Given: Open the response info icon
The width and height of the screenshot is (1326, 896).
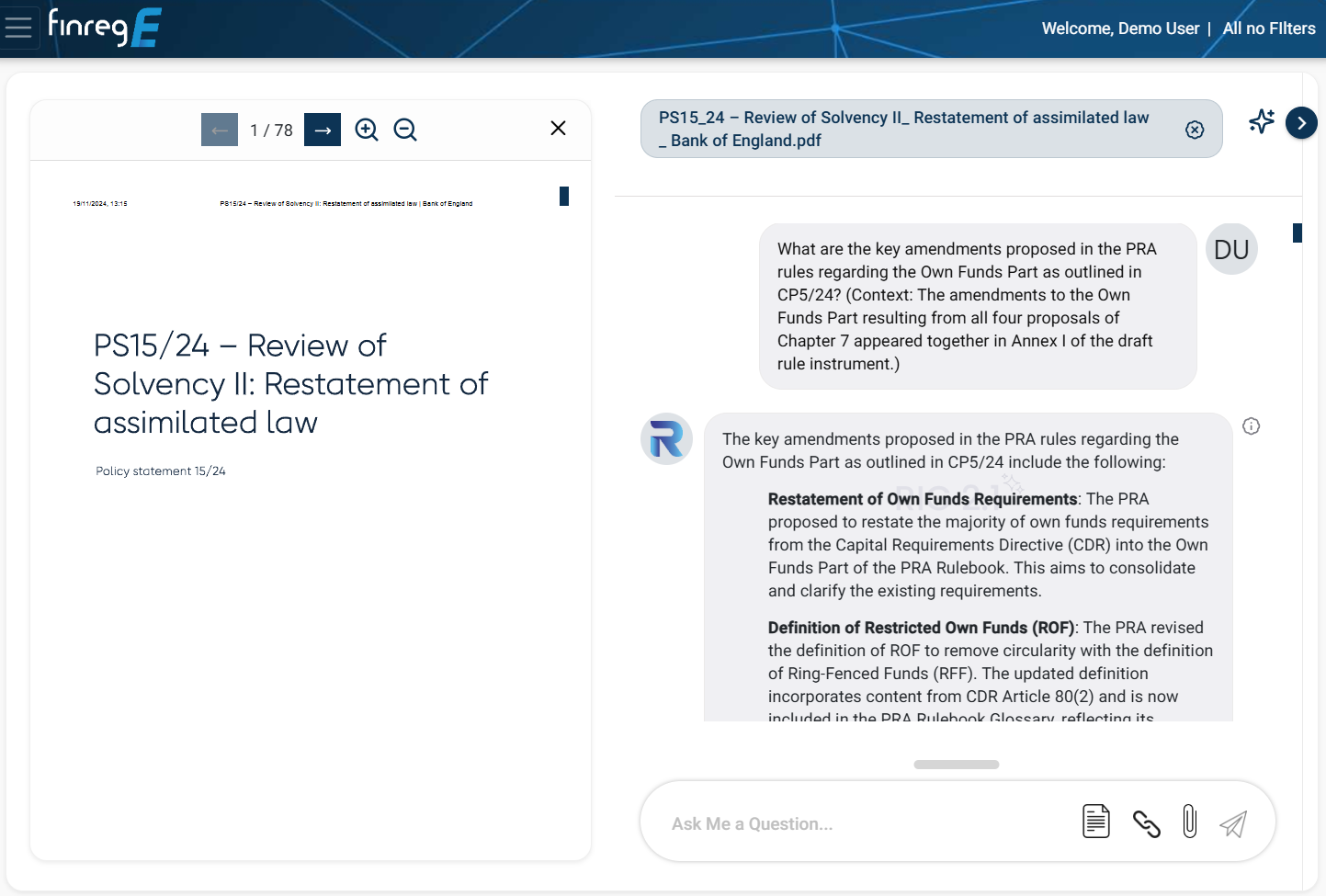Looking at the screenshot, I should click(1251, 425).
